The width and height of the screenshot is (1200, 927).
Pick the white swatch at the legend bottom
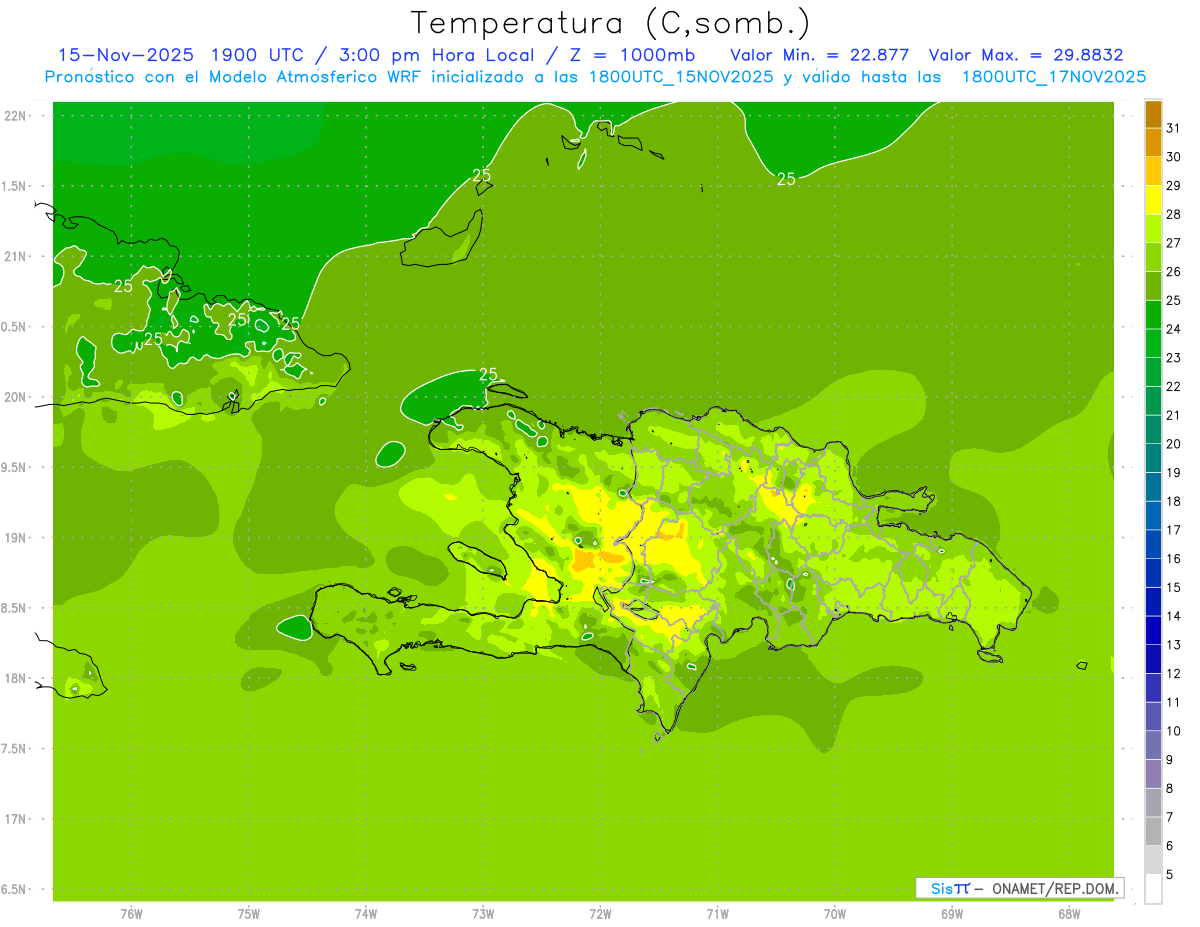pos(1153,889)
